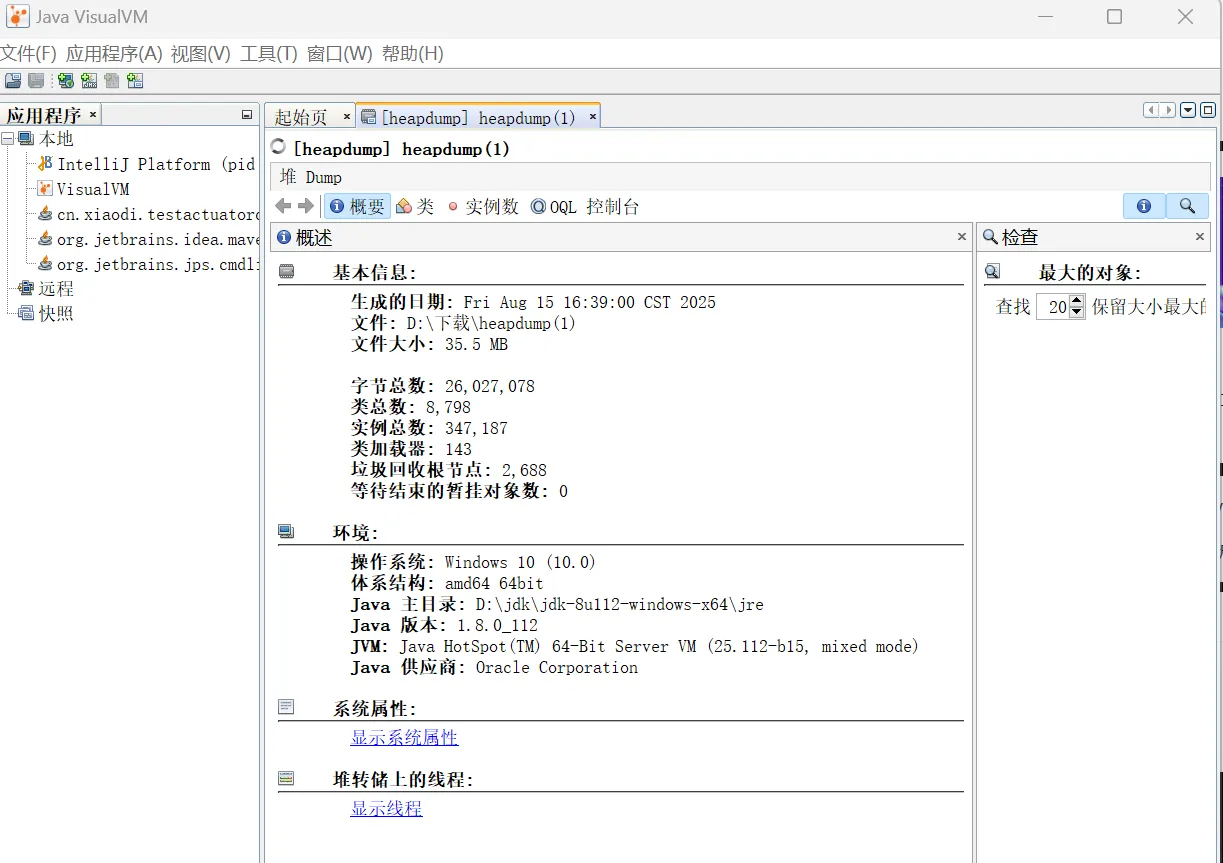Click the Back arrow in heap toolbar
Image resolution: width=1223 pixels, height=863 pixels.
pos(283,206)
